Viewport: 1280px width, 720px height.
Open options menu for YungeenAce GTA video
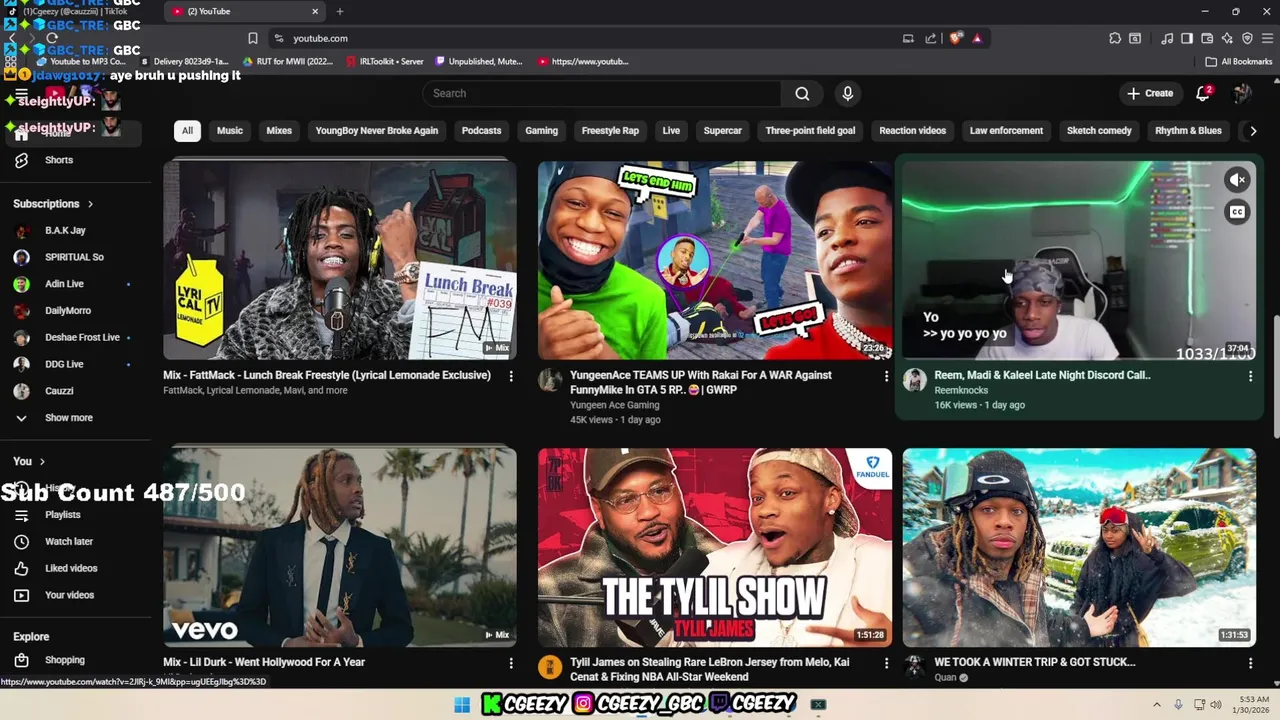(885, 376)
